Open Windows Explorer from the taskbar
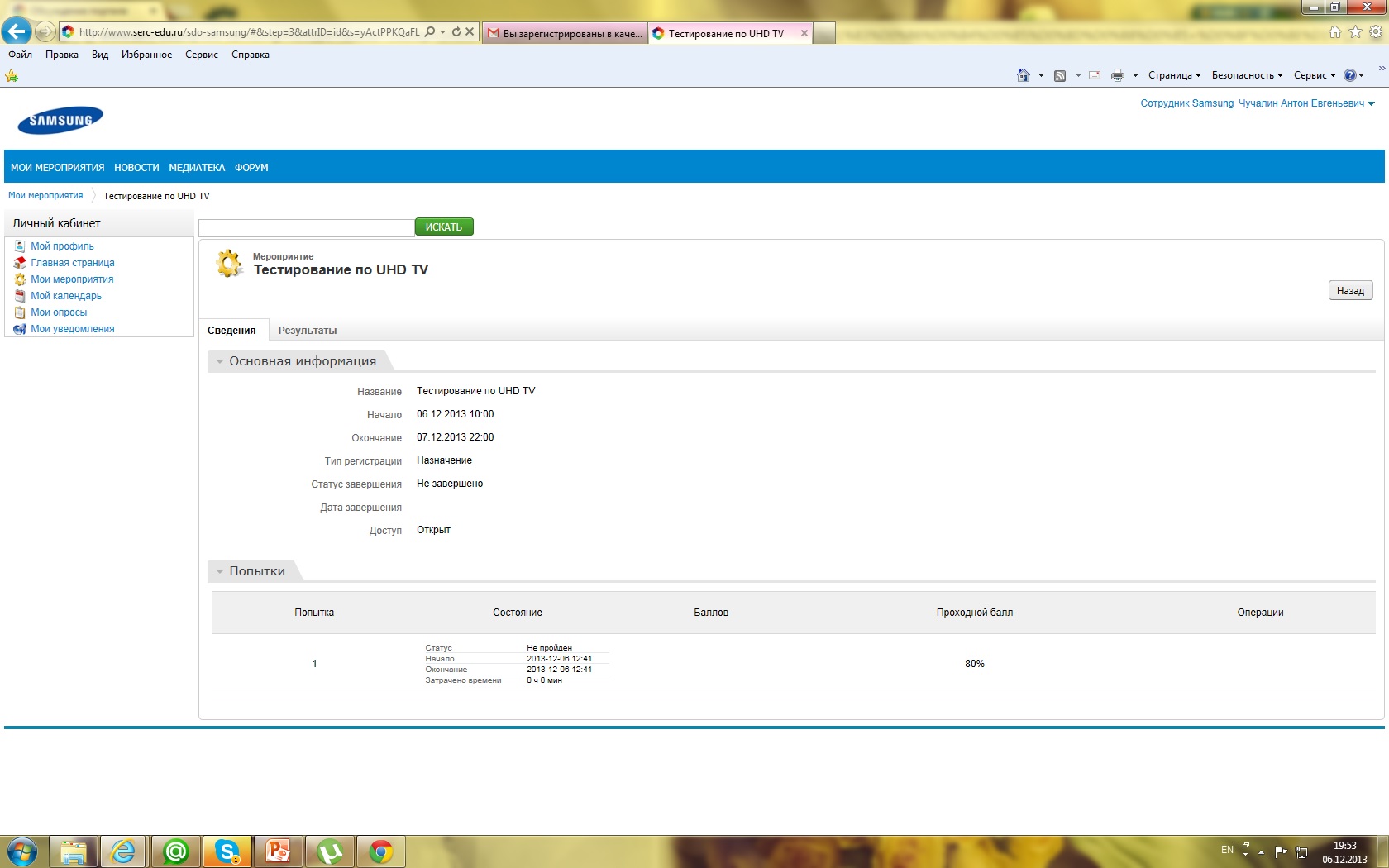 [74, 851]
